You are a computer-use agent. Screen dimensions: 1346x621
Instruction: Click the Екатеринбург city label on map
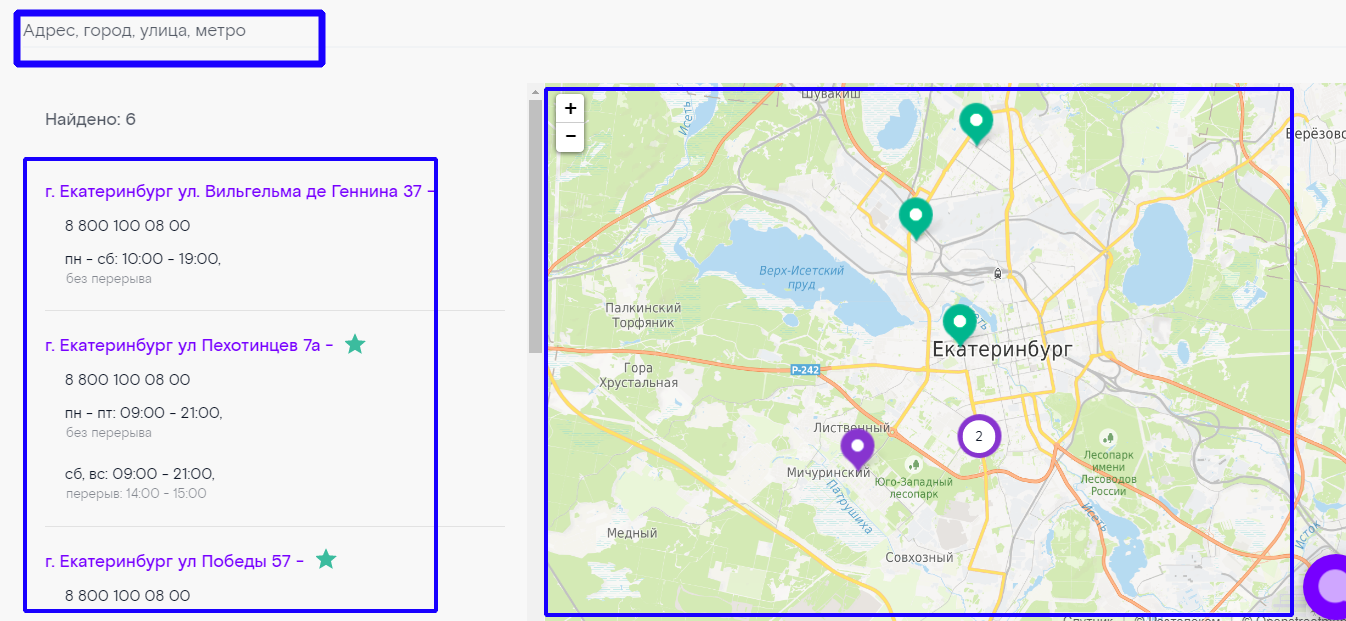point(1002,350)
